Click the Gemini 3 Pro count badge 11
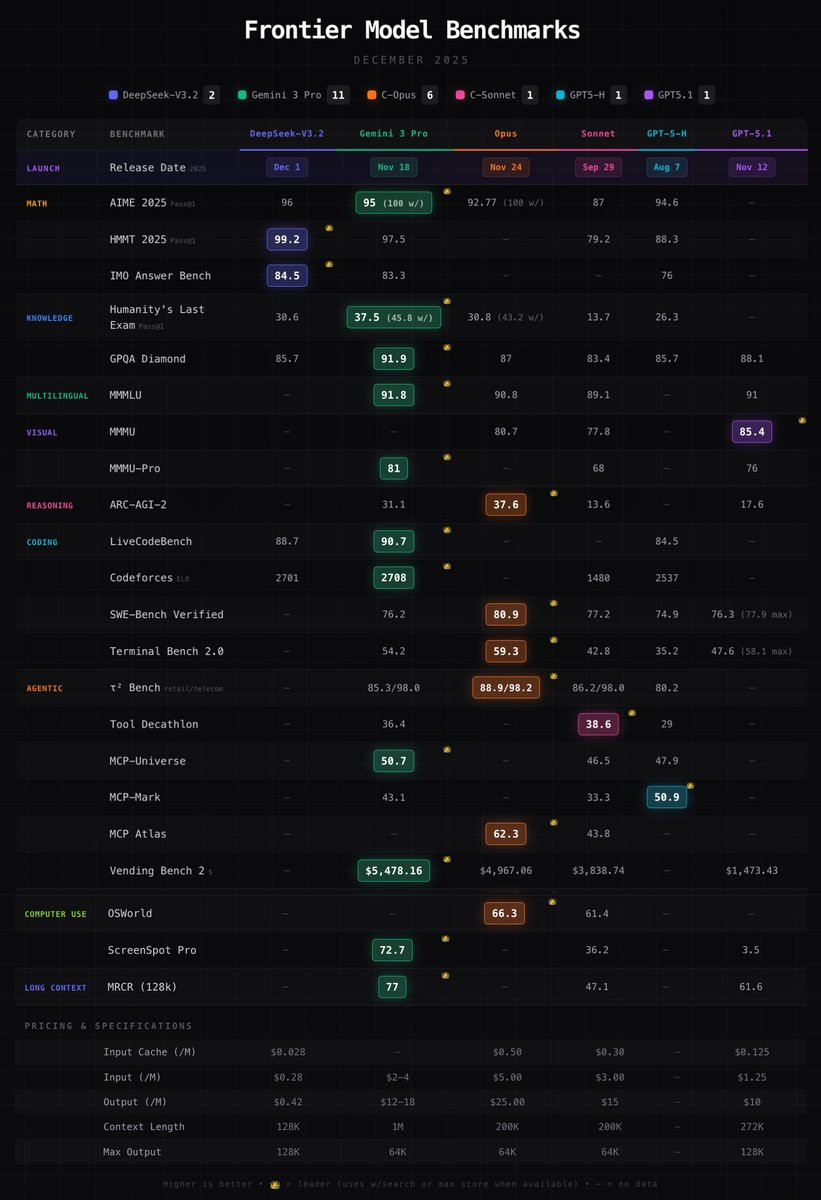Image resolution: width=821 pixels, height=1200 pixels. click(338, 95)
